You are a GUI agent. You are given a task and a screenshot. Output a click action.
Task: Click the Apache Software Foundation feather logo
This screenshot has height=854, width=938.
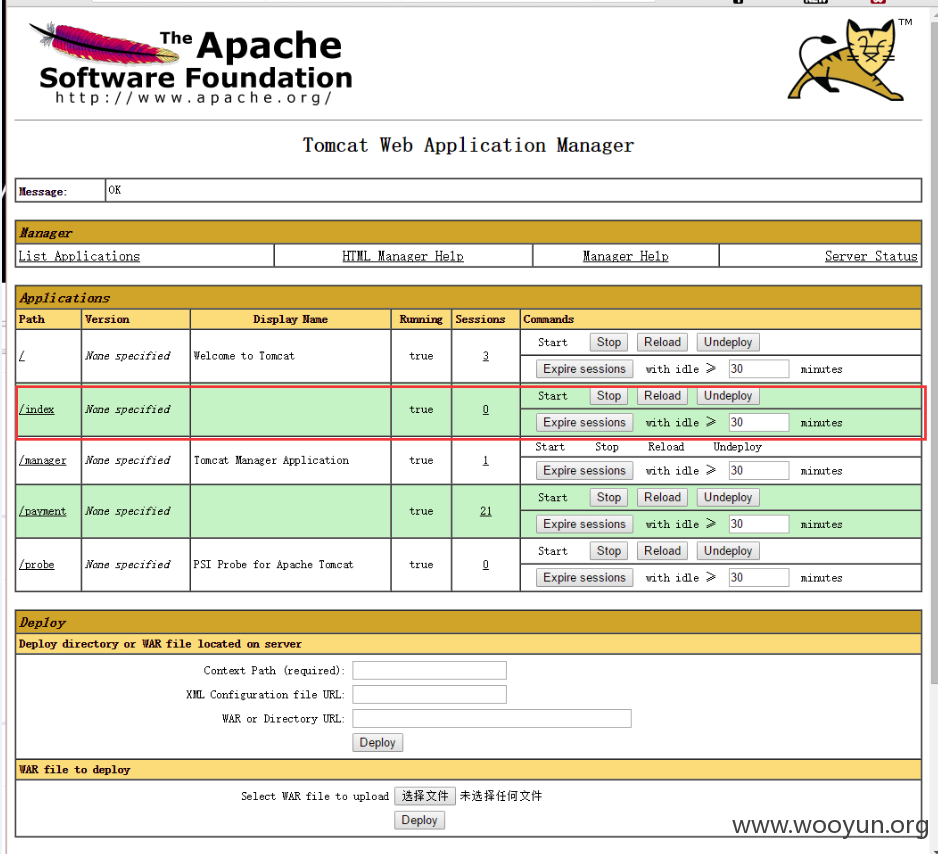coord(191,63)
